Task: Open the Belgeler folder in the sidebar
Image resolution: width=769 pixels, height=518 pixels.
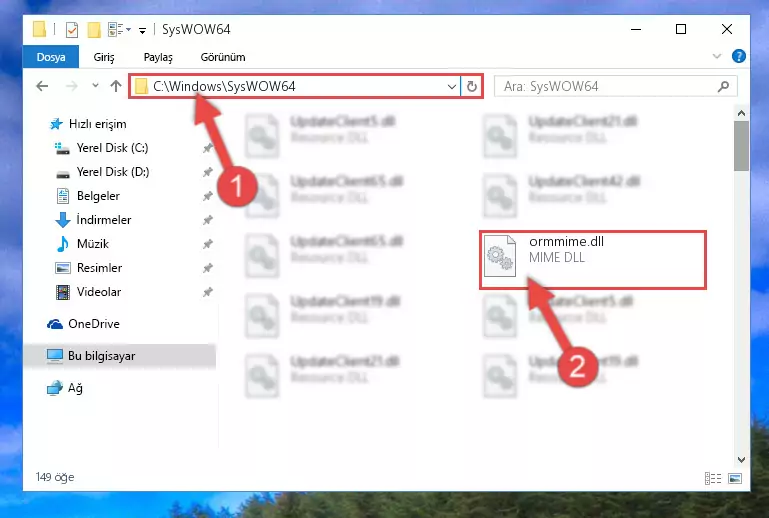Action: 98,196
